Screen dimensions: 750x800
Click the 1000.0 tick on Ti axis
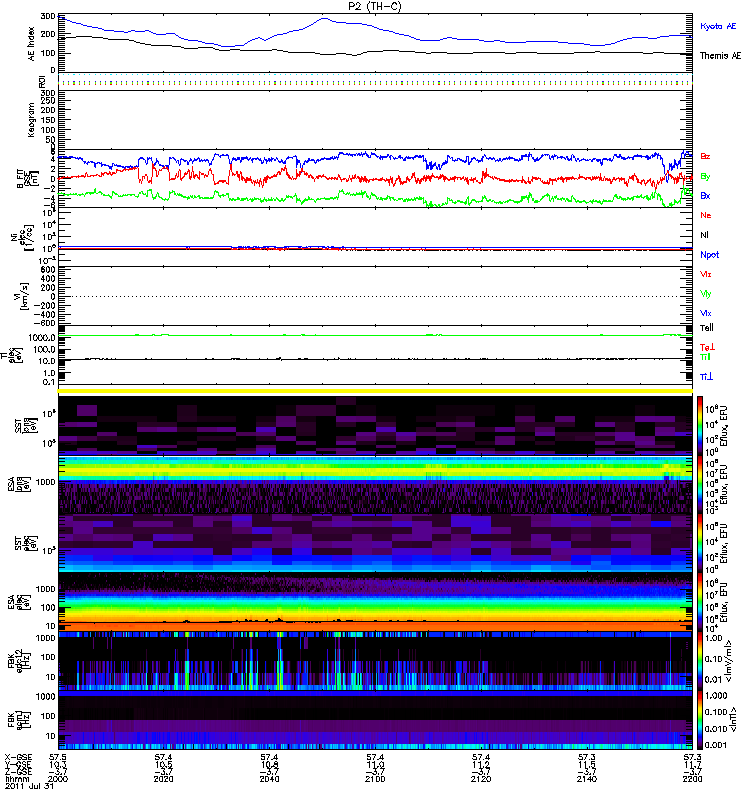(42, 338)
